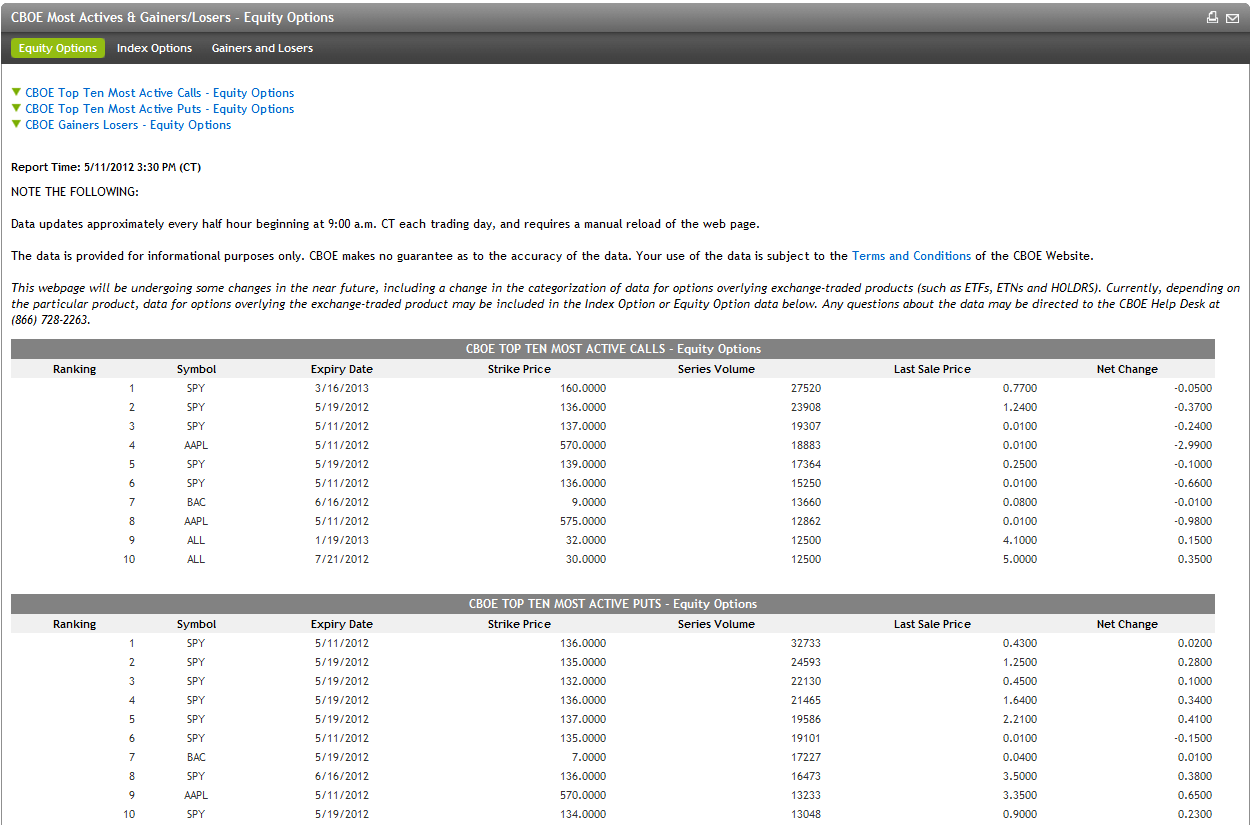Jump to CBOE Top Ten Most Active Calls link
The height and width of the screenshot is (825, 1251).
coord(160,93)
